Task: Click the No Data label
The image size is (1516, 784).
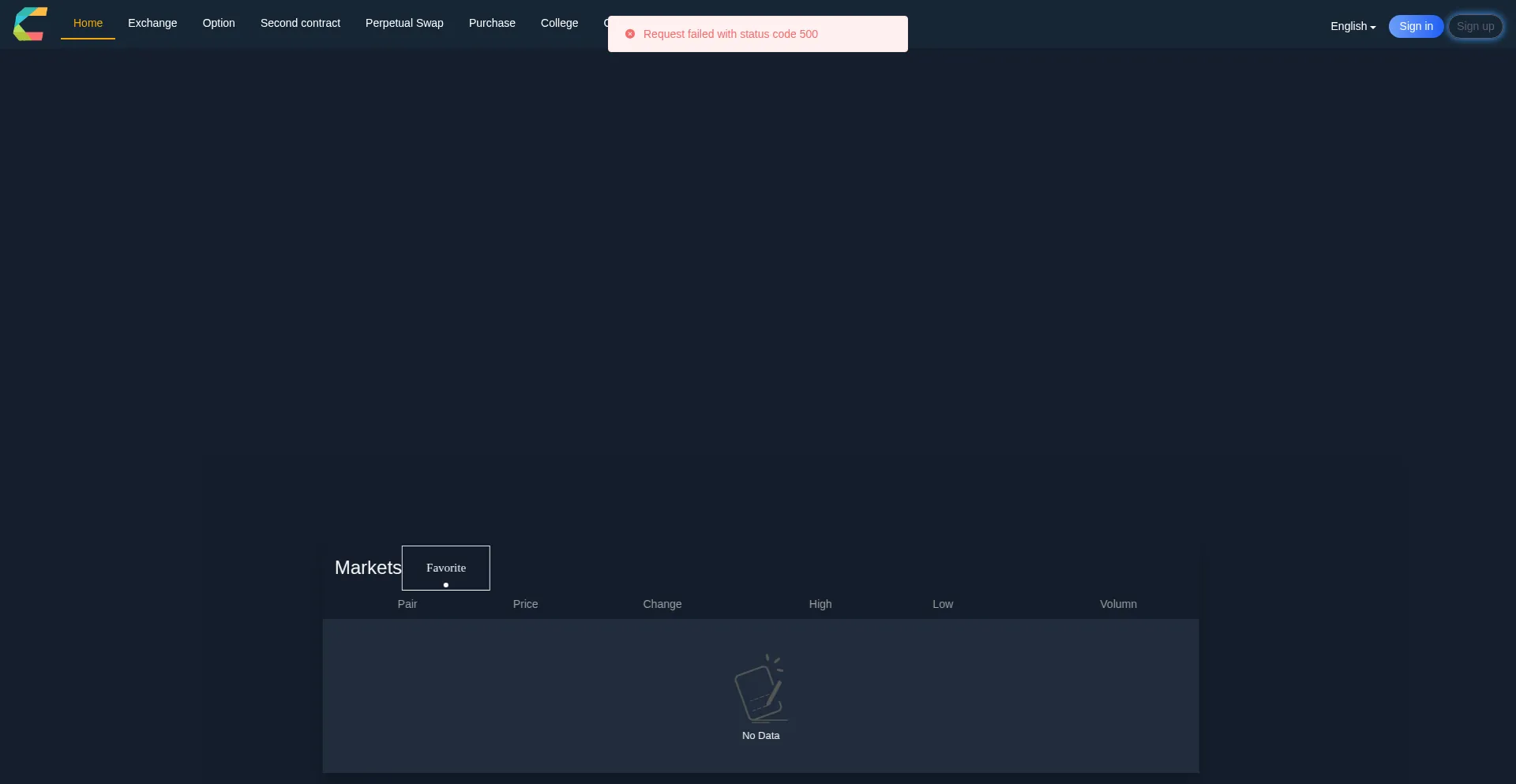Action: 760,735
